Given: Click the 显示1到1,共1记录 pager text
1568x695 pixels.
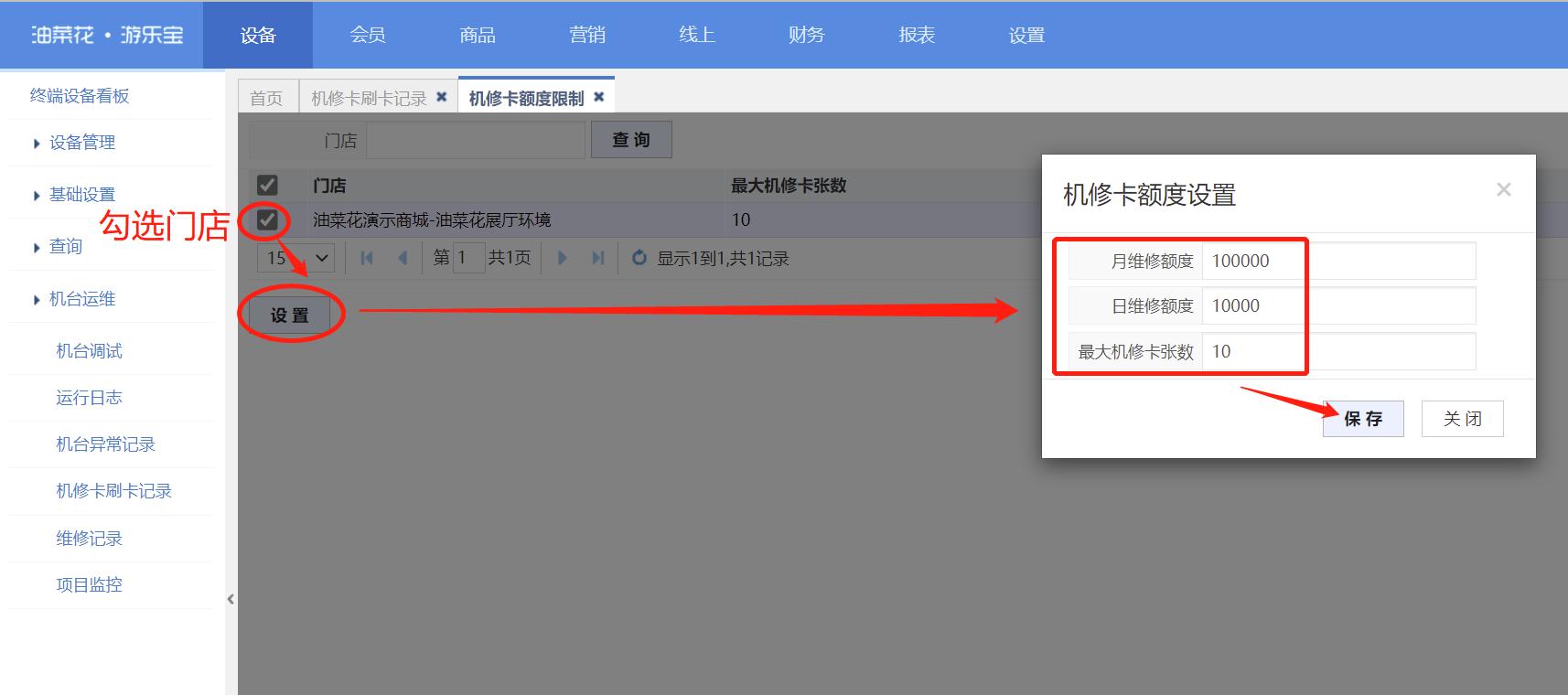Looking at the screenshot, I should pyautogui.click(x=723, y=258).
